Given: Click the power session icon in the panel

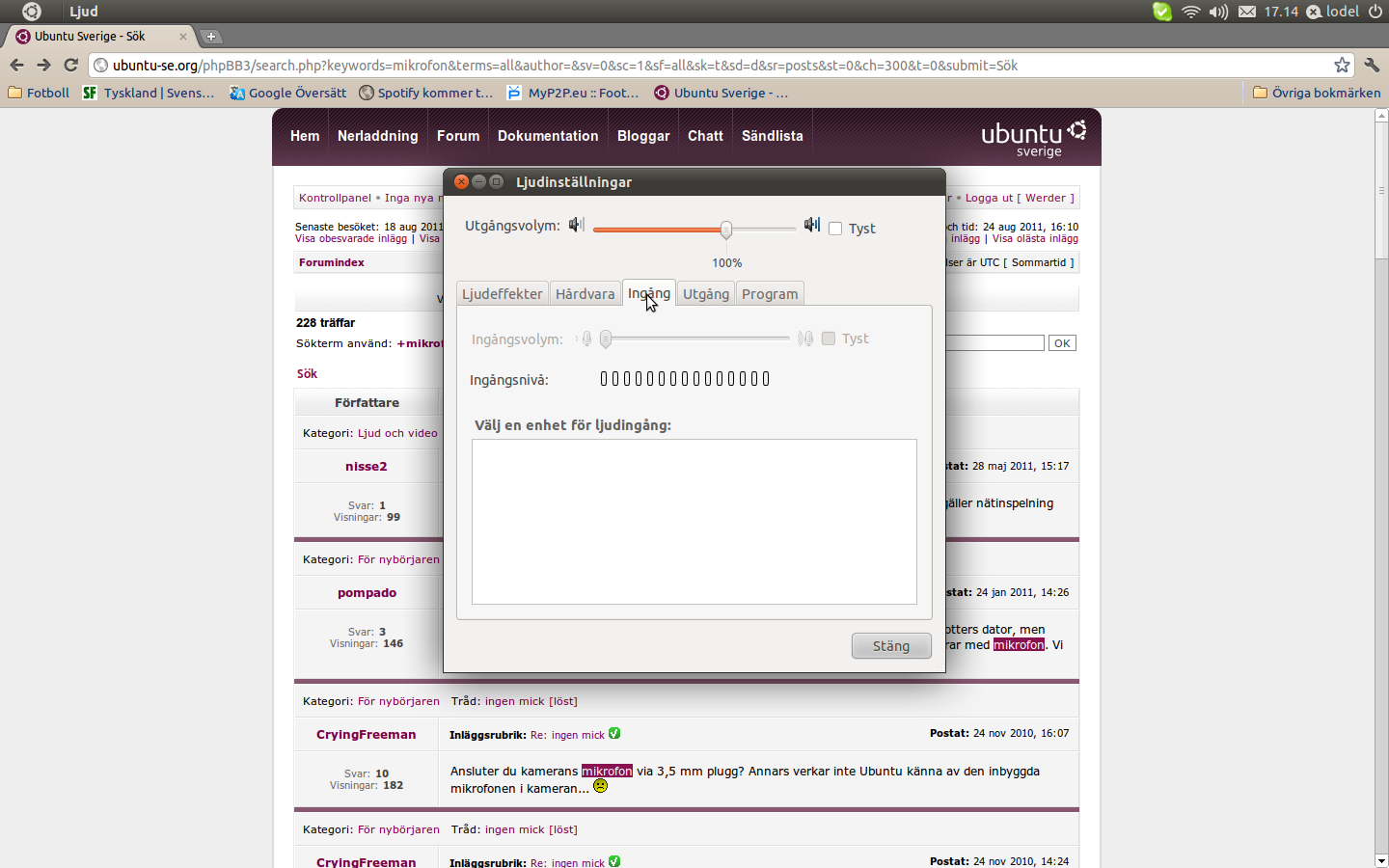Looking at the screenshot, I should click(x=1375, y=12).
